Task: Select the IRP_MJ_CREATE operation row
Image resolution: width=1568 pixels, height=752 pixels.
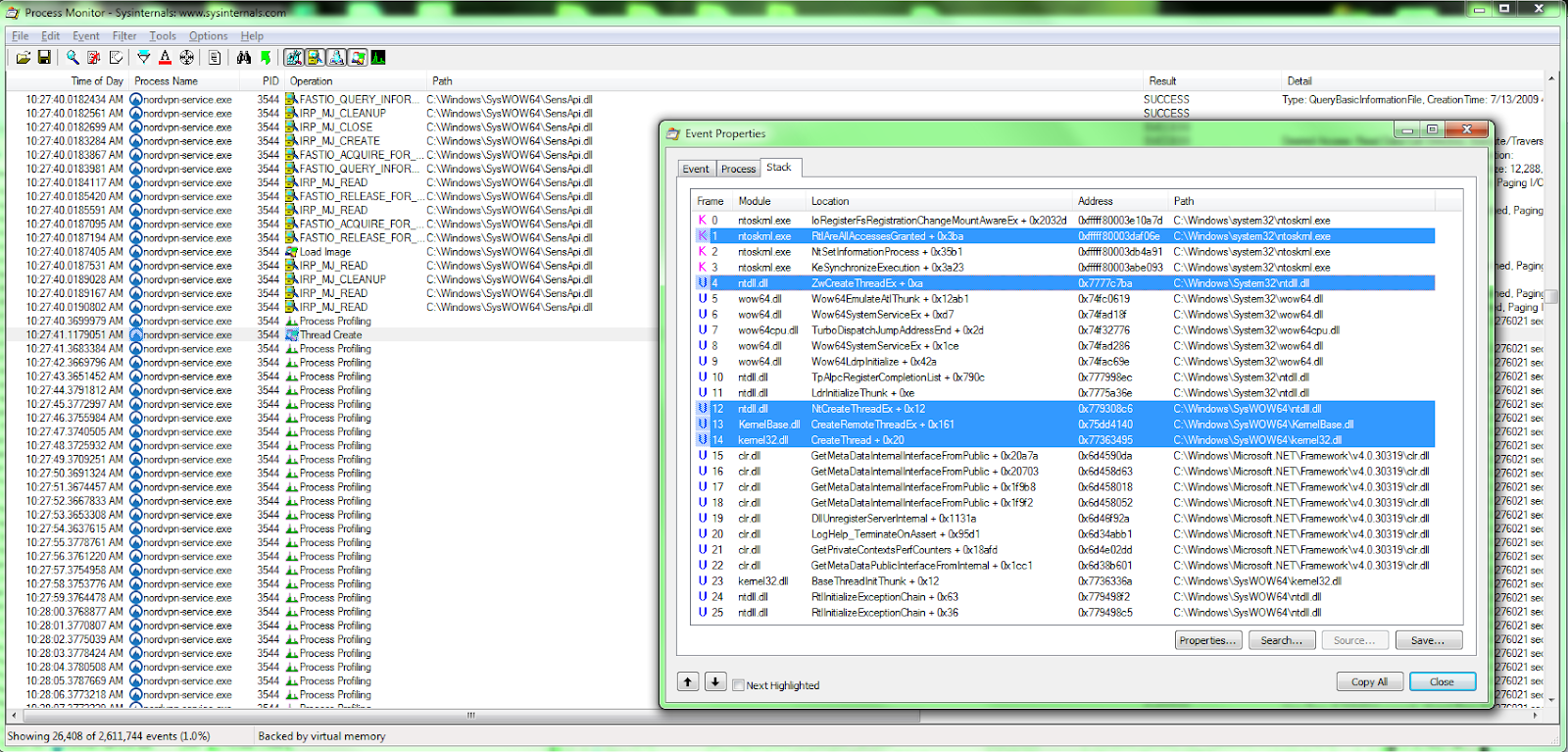Action: coord(333,140)
